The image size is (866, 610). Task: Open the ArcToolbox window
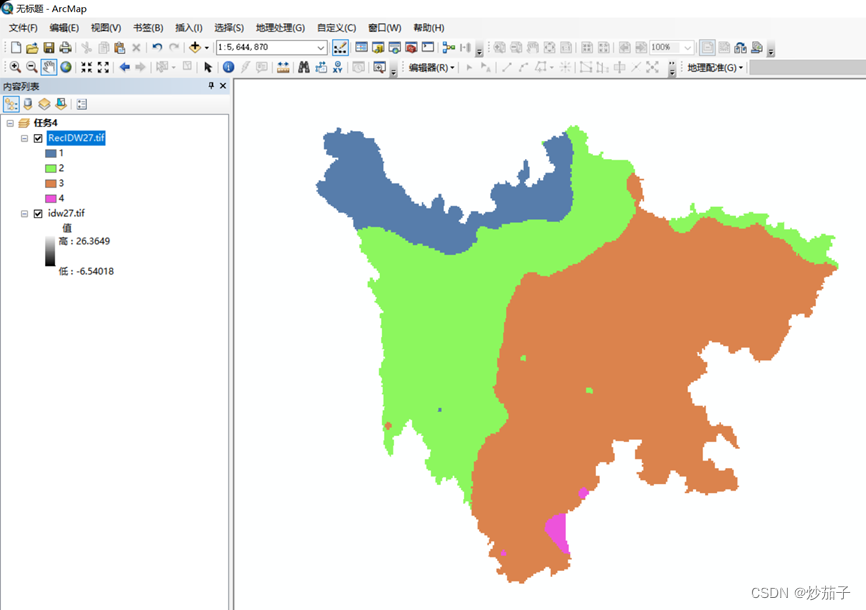(x=411, y=48)
